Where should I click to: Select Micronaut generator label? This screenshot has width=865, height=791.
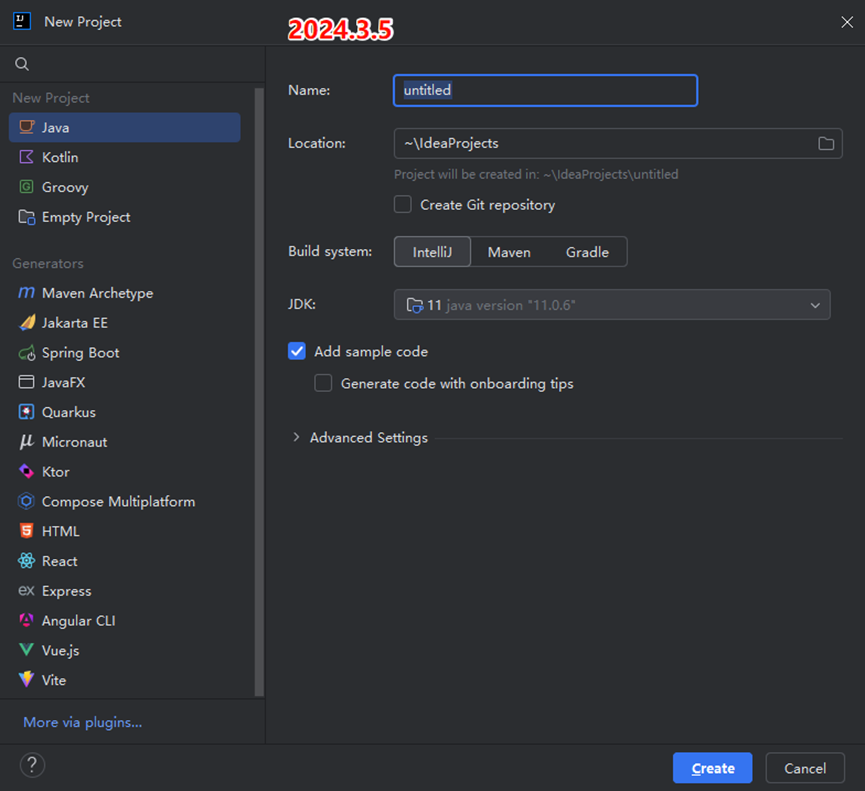click(74, 442)
